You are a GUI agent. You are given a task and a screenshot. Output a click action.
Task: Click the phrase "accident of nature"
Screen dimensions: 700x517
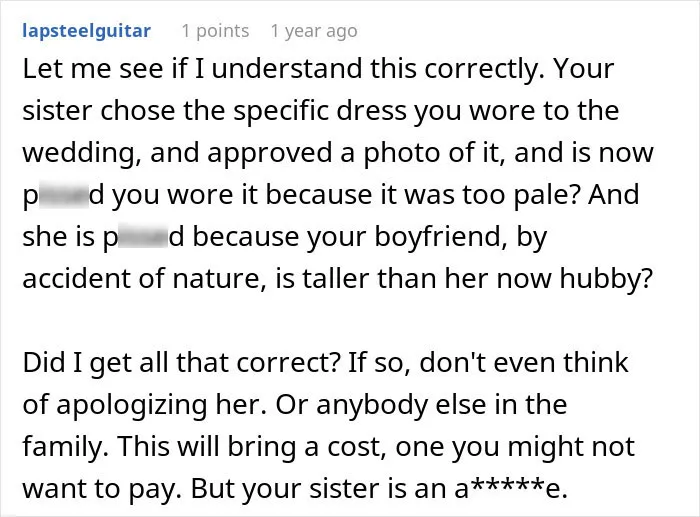[141, 279]
